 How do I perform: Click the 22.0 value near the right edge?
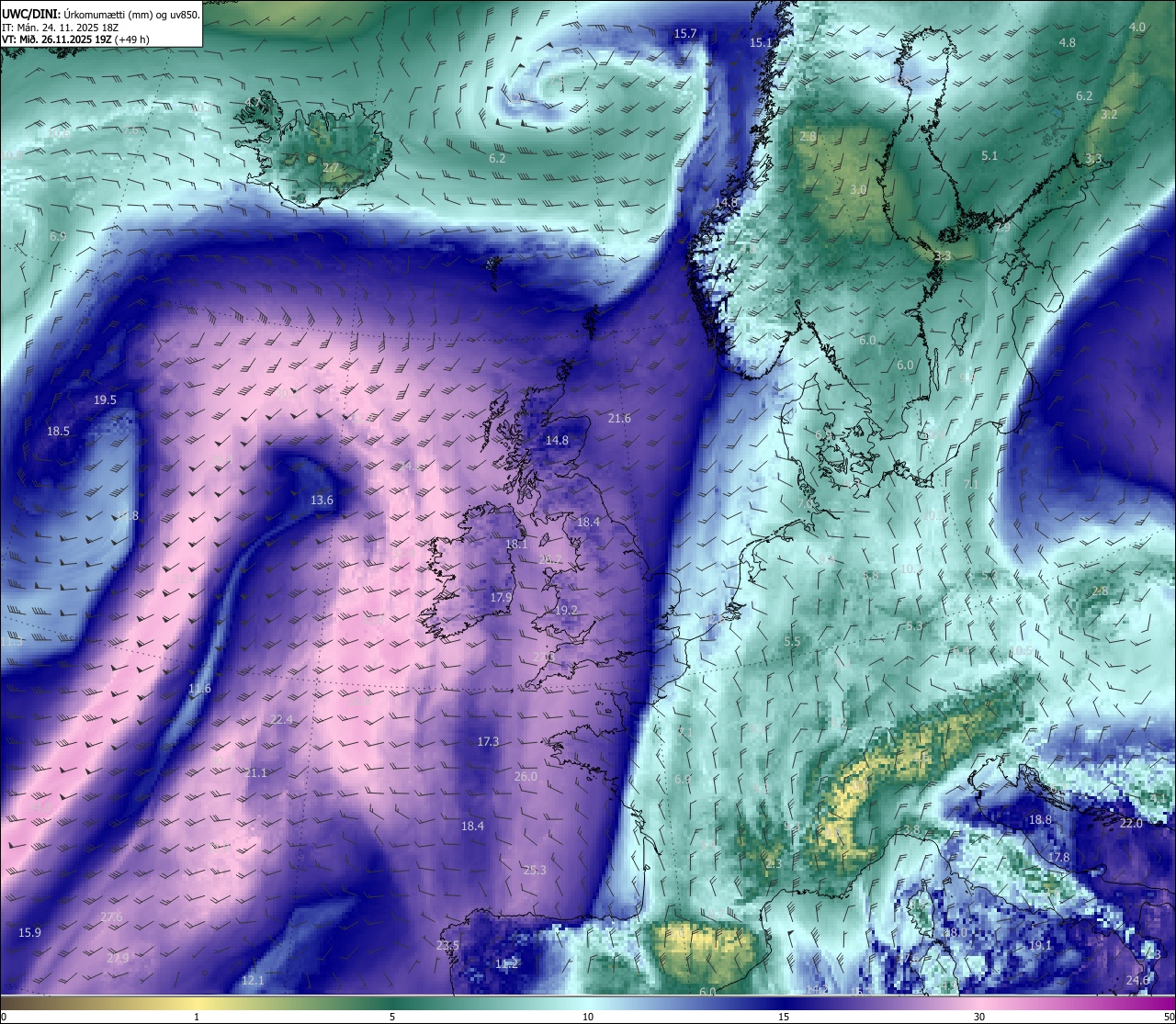click(x=1131, y=824)
